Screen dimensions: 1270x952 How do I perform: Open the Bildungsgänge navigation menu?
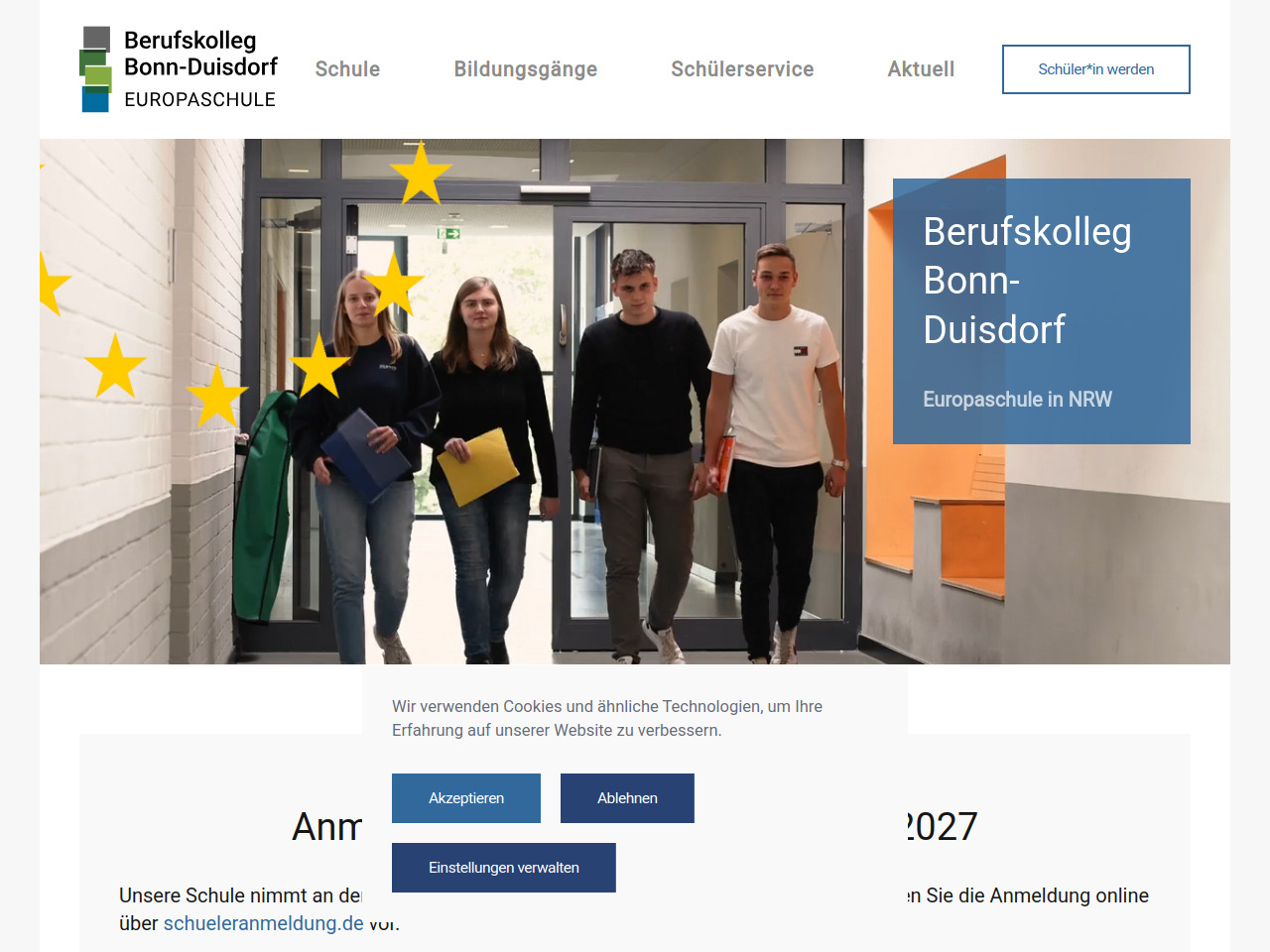point(526,69)
